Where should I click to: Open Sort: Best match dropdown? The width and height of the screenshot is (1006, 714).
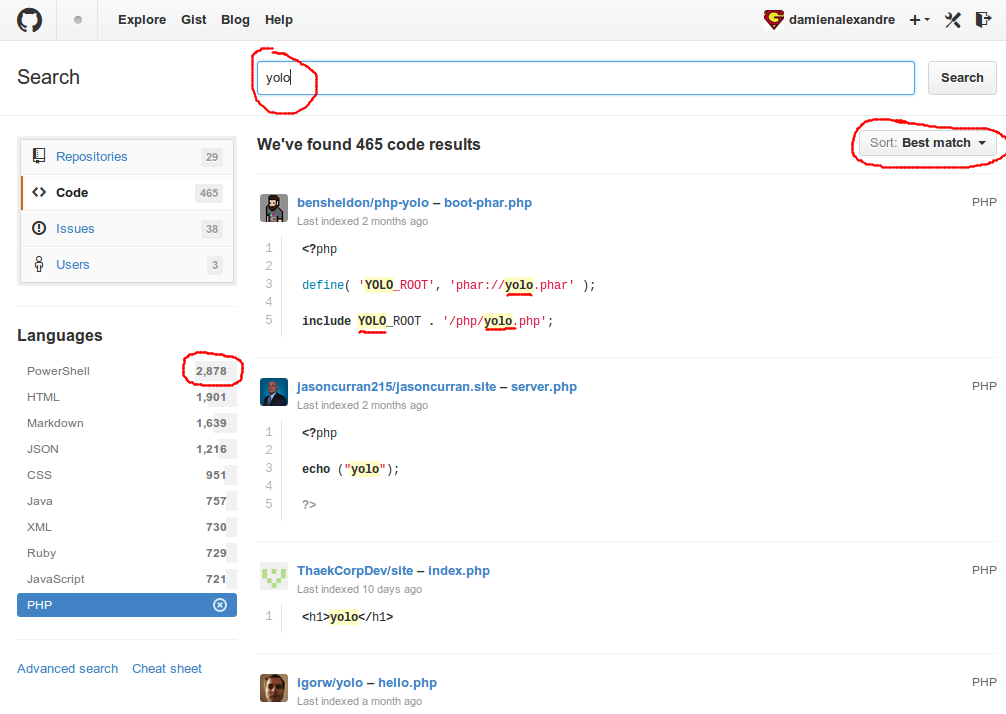[x=928, y=142]
